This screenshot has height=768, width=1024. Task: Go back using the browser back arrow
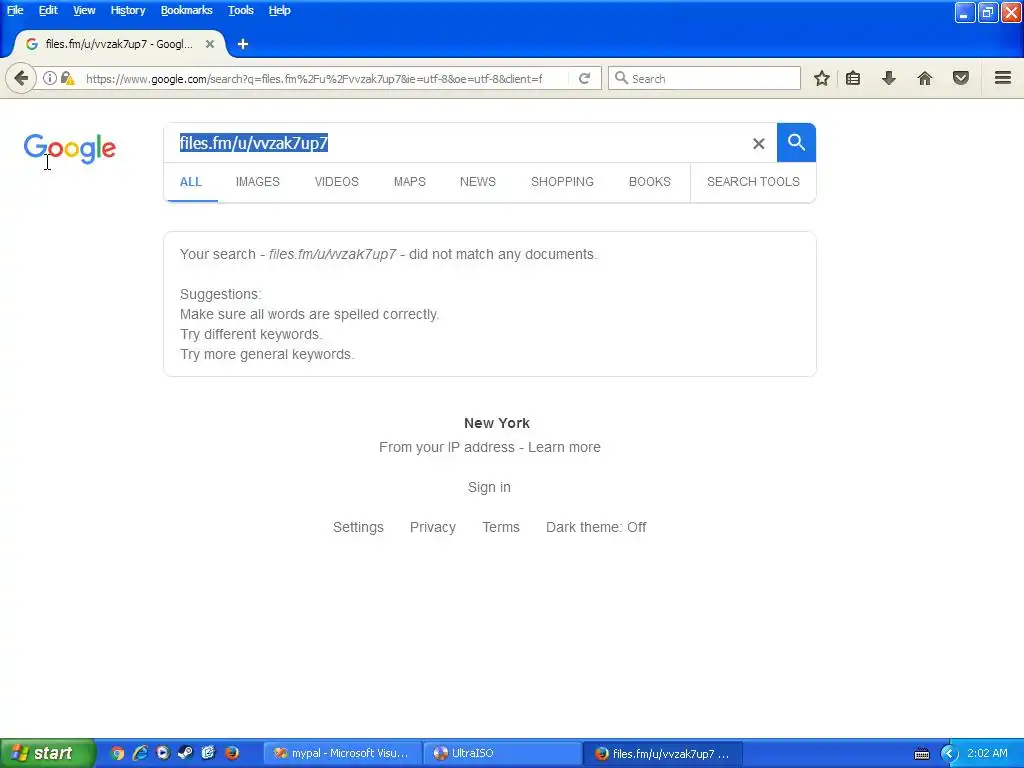[21, 78]
